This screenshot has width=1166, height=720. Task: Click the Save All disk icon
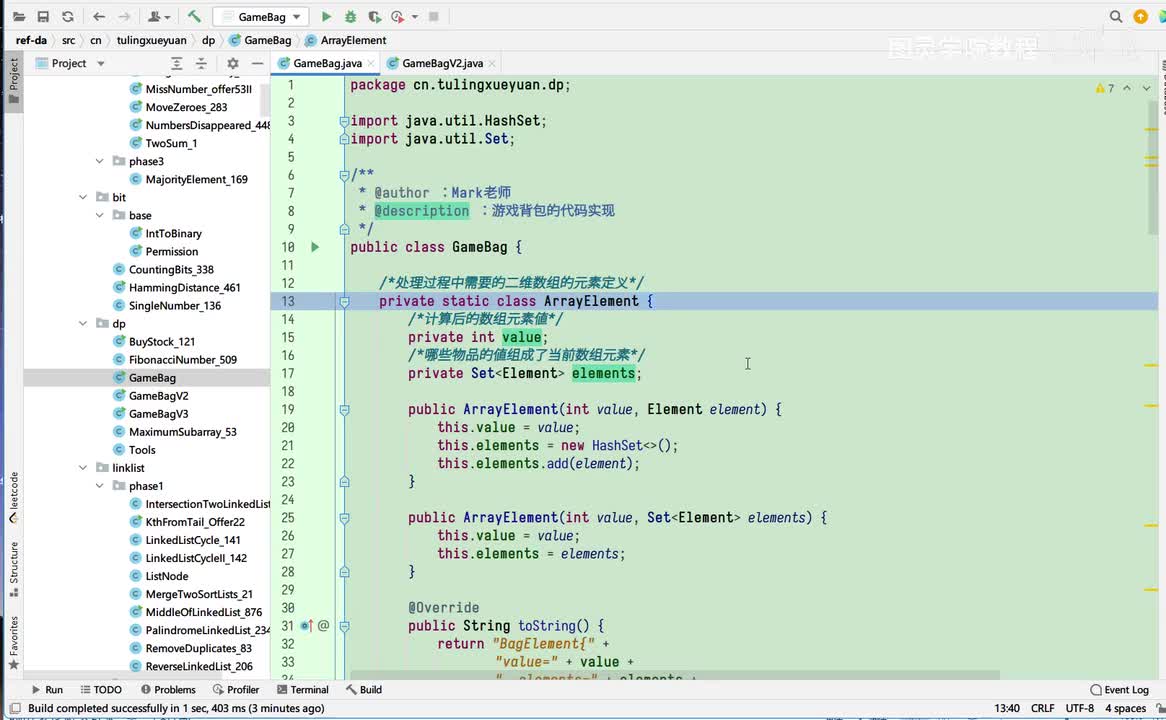pyautogui.click(x=43, y=17)
